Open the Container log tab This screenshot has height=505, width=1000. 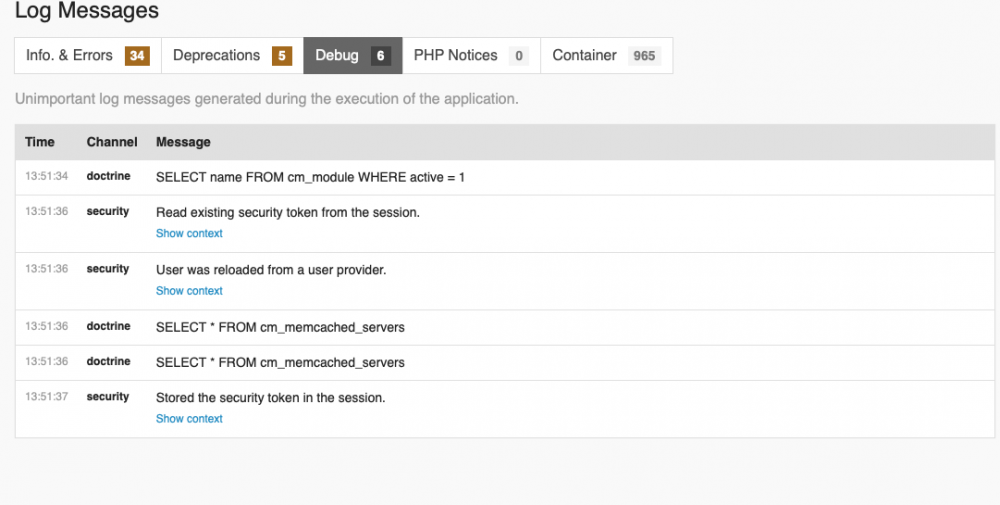coord(584,56)
